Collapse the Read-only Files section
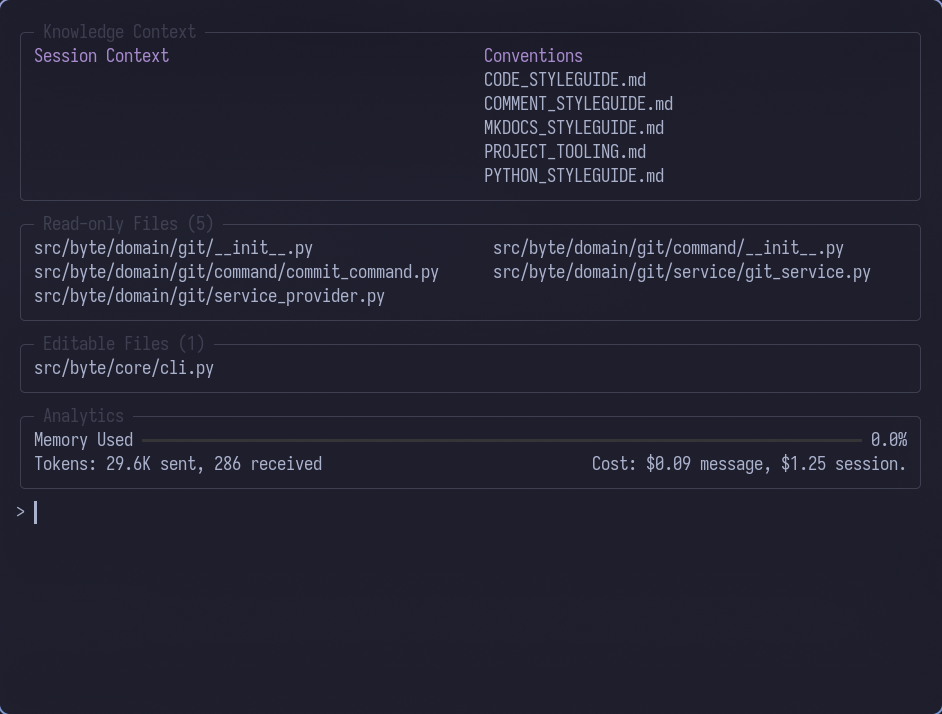The width and height of the screenshot is (942, 714). [128, 223]
